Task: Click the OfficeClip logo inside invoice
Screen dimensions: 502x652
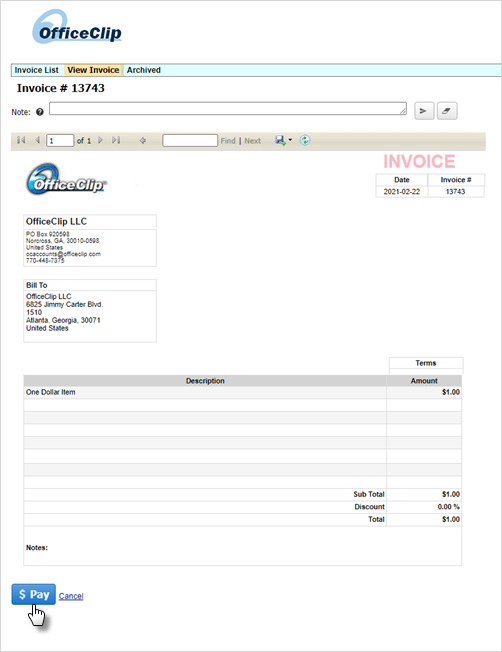Action: 67,180
